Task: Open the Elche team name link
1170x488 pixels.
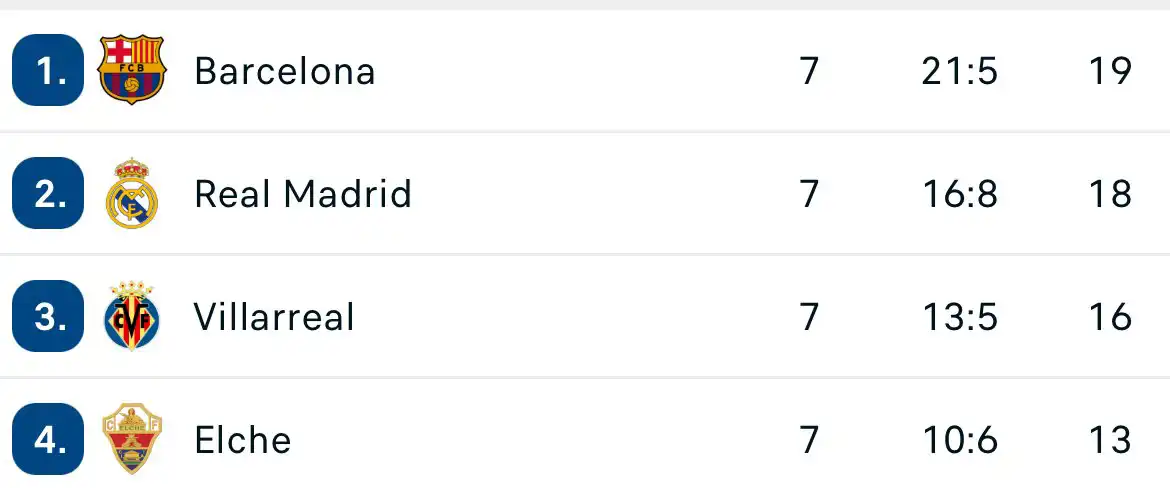Action: click(x=243, y=439)
